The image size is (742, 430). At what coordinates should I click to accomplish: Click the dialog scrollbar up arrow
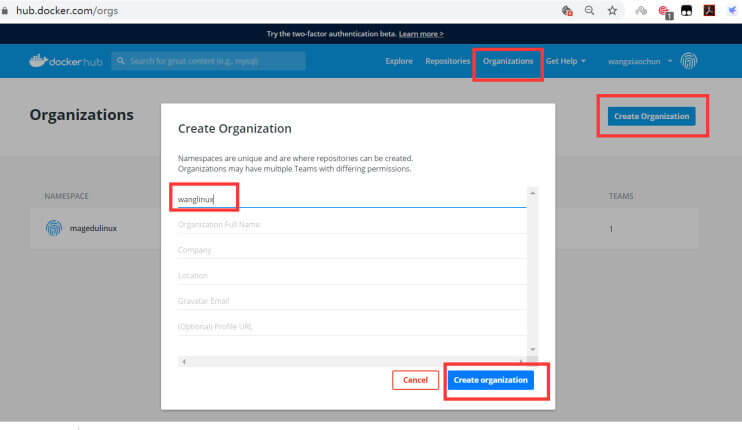pyautogui.click(x=532, y=193)
